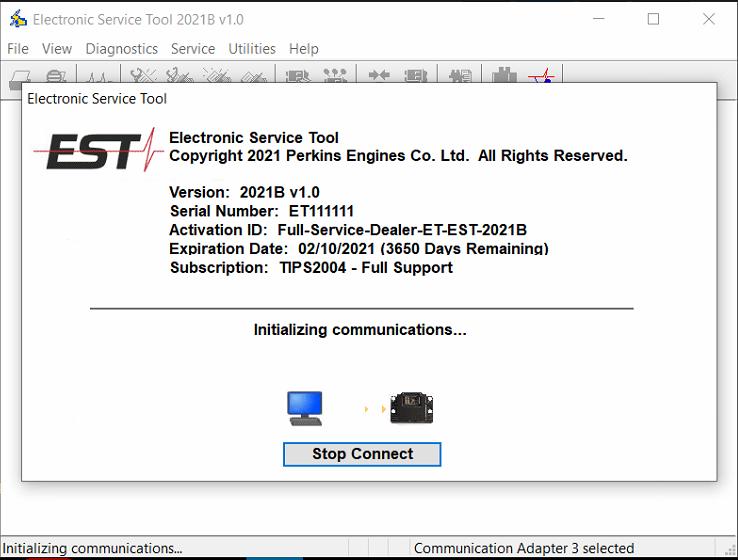Click the blue computer monitor icon
Screen dimensions: 738x560
305,408
